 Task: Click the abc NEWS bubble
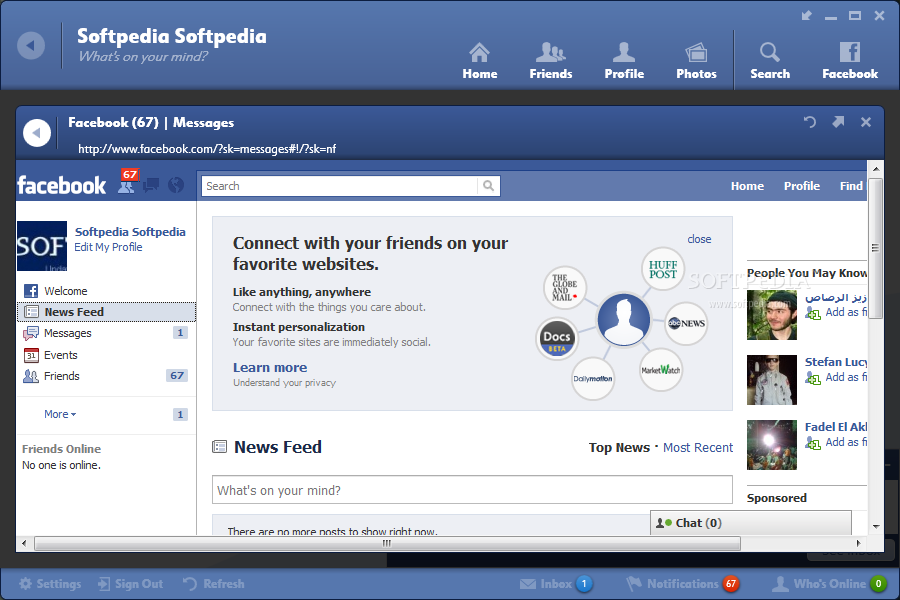[686, 323]
